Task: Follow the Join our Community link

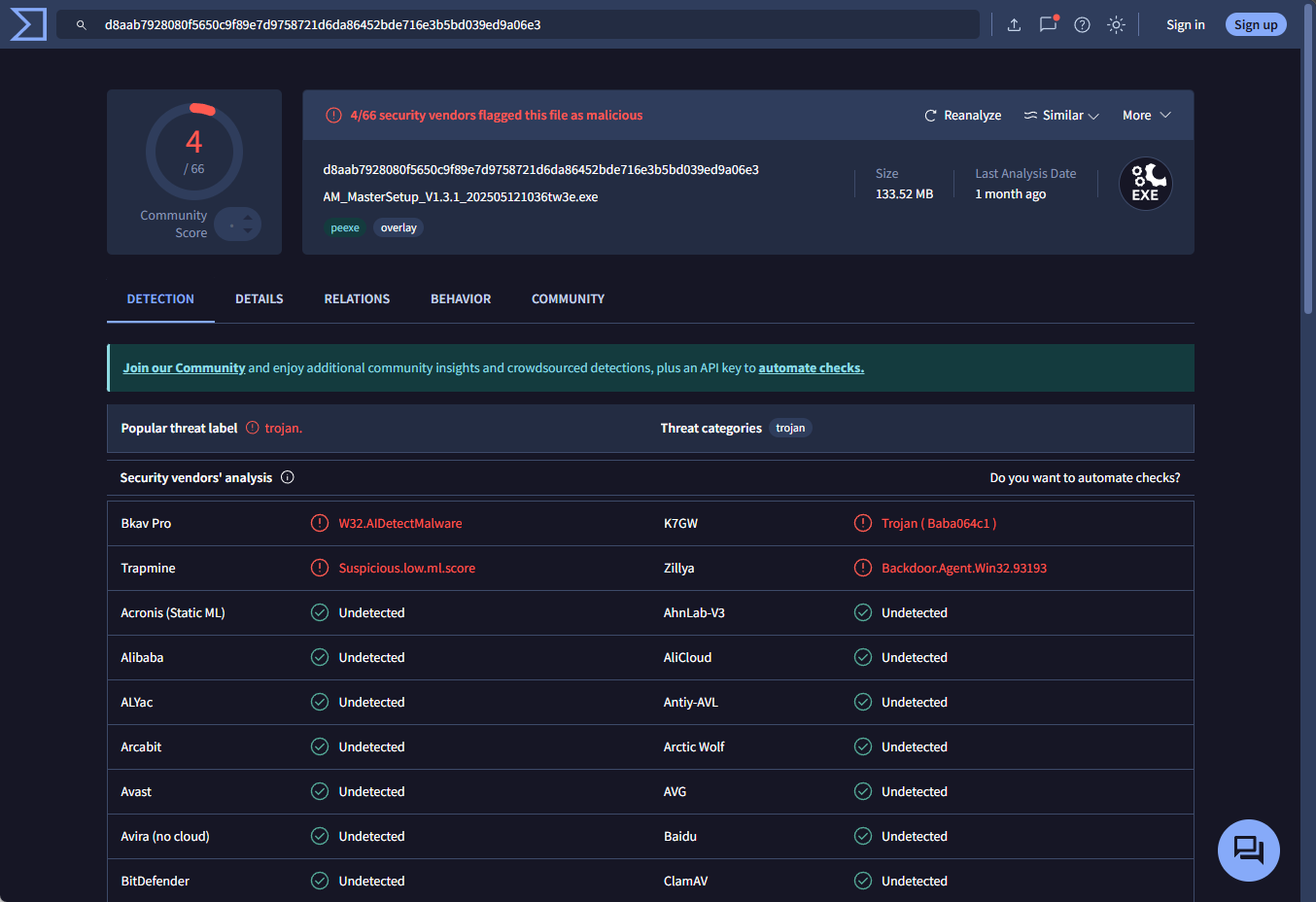Action: (184, 368)
